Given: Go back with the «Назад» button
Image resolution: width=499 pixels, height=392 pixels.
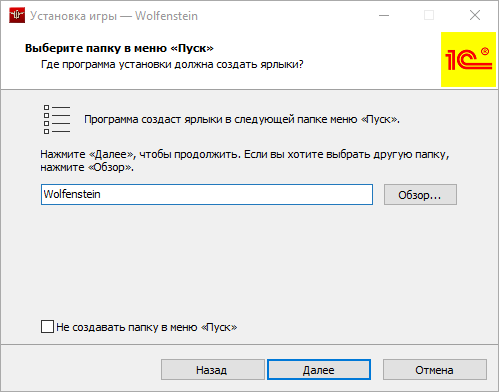Looking at the screenshot, I should [213, 370].
